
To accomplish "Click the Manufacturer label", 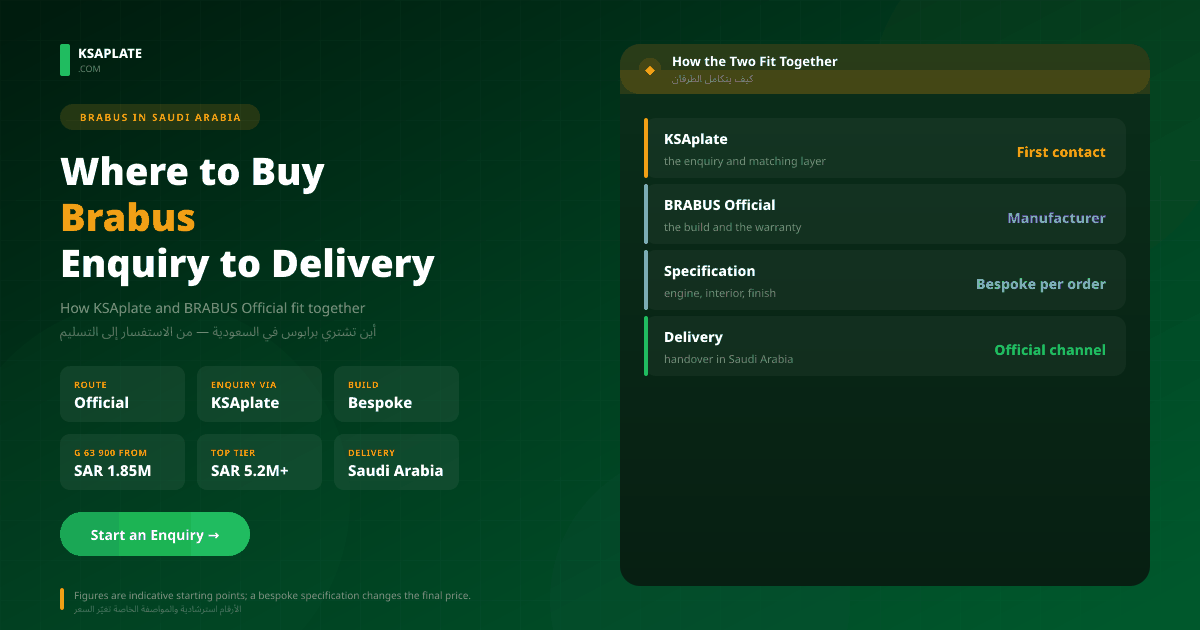I will 1056,218.
